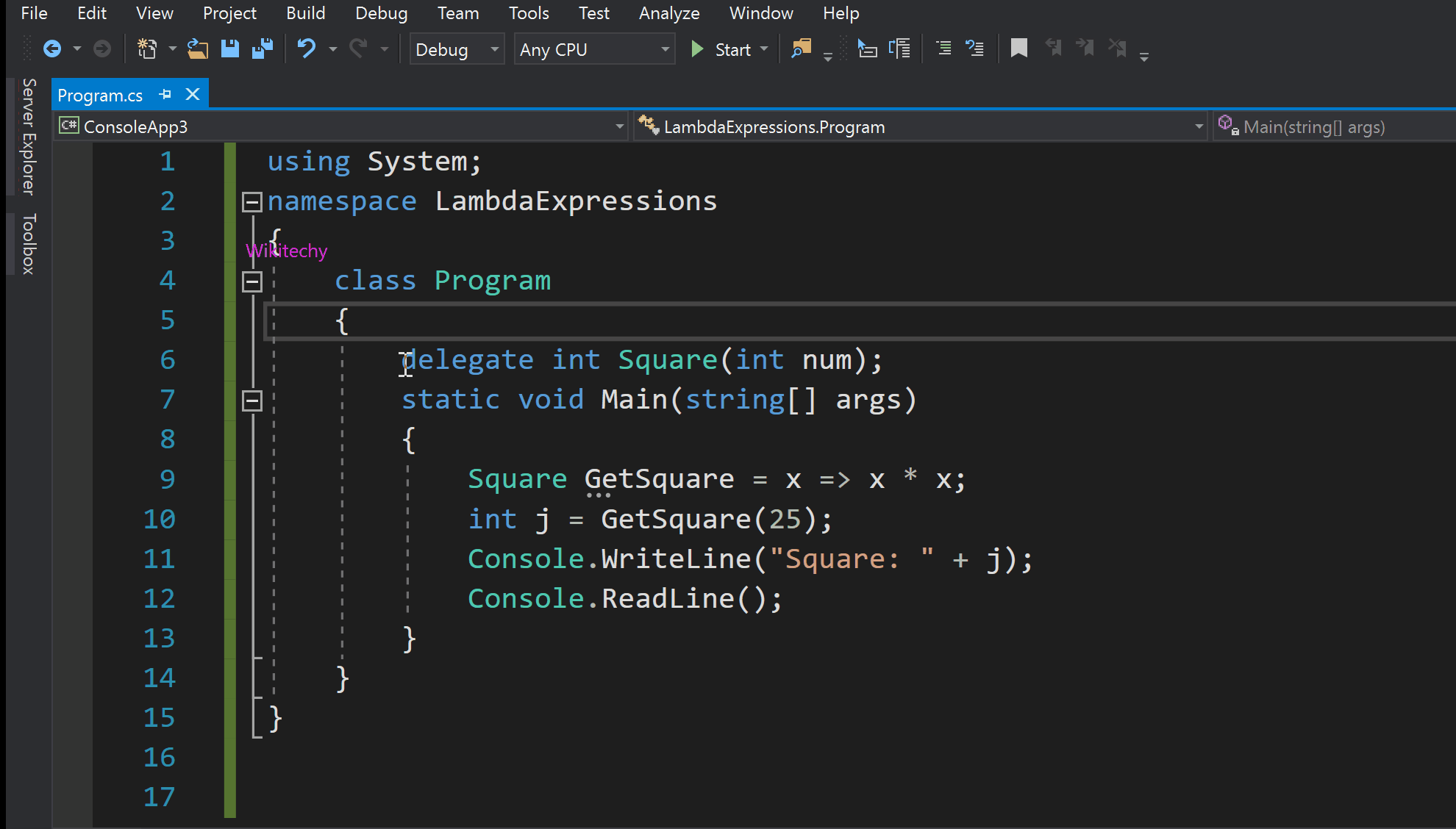The height and width of the screenshot is (829, 1456).
Task: Toggle a bookmark on the current line
Action: (x=1018, y=48)
